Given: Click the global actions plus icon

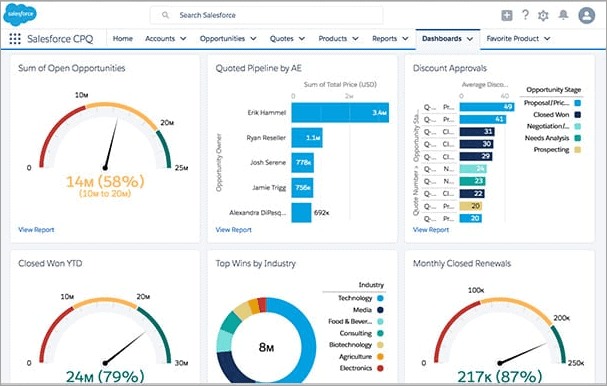Looking at the screenshot, I should pos(507,15).
